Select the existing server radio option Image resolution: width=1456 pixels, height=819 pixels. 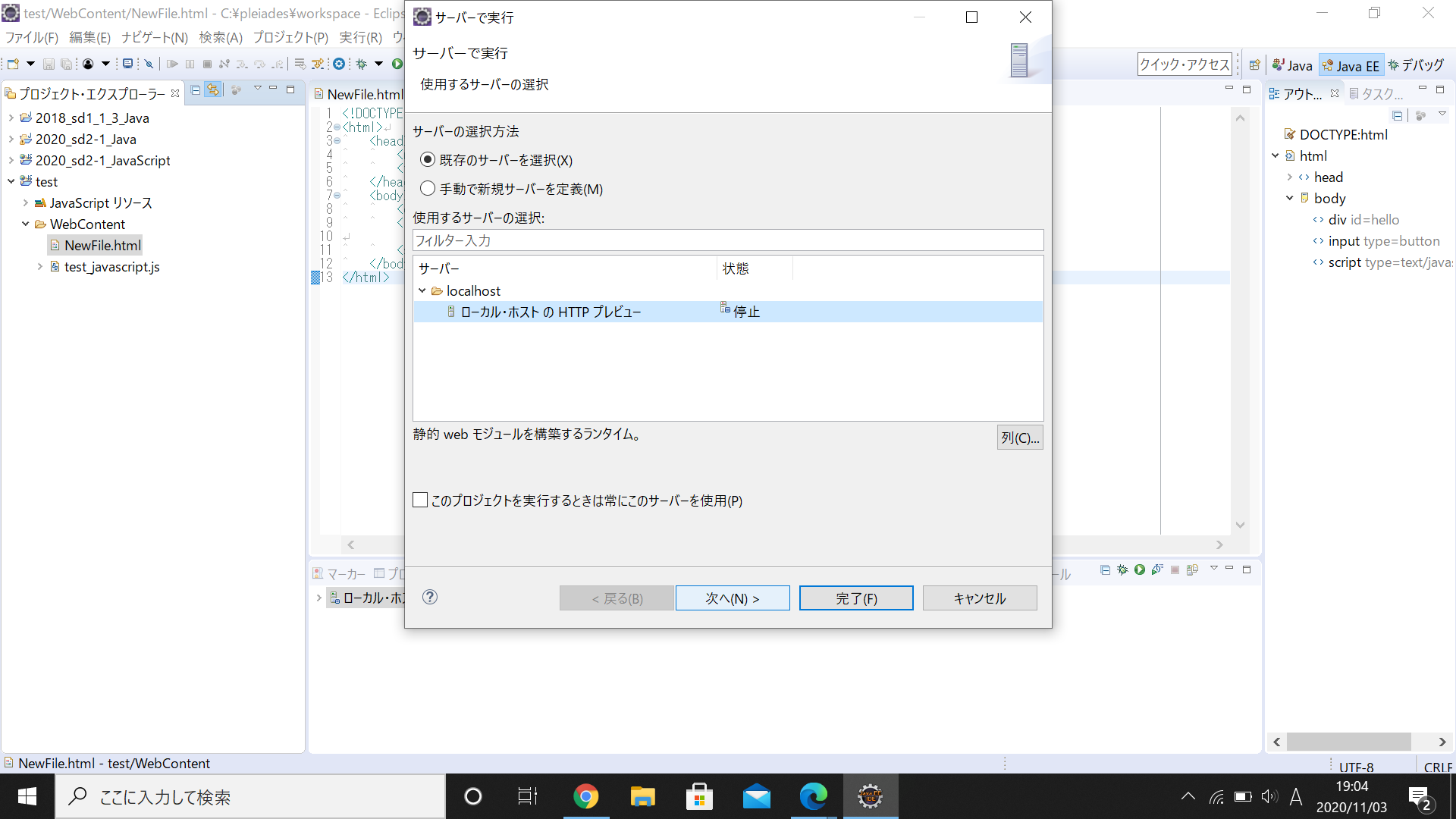coord(428,160)
